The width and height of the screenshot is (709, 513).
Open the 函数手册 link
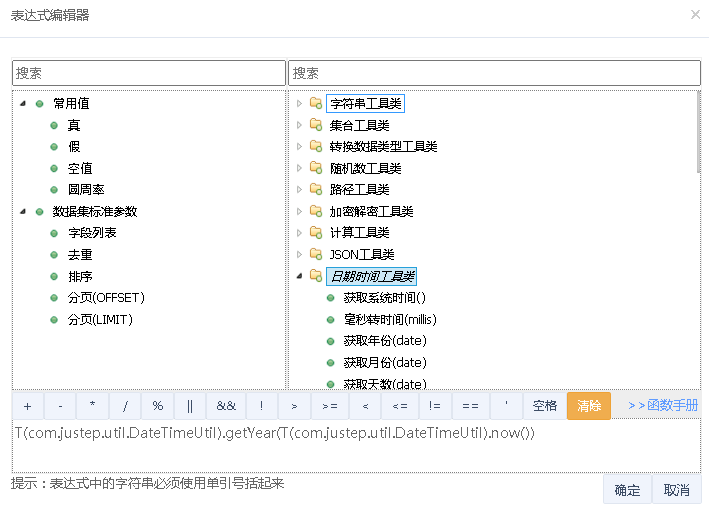[x=663, y=406]
